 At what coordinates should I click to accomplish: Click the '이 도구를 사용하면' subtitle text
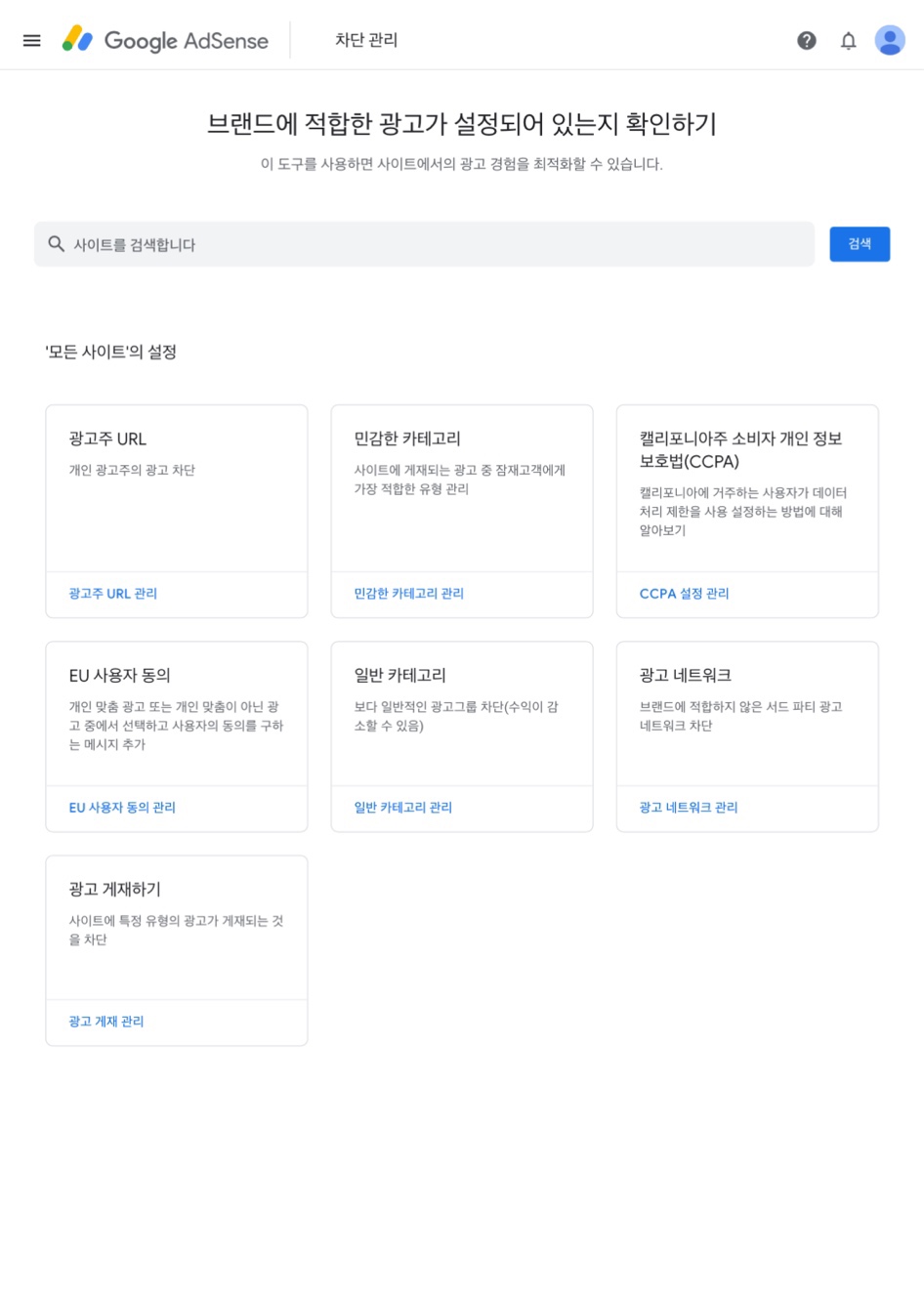pos(462,164)
